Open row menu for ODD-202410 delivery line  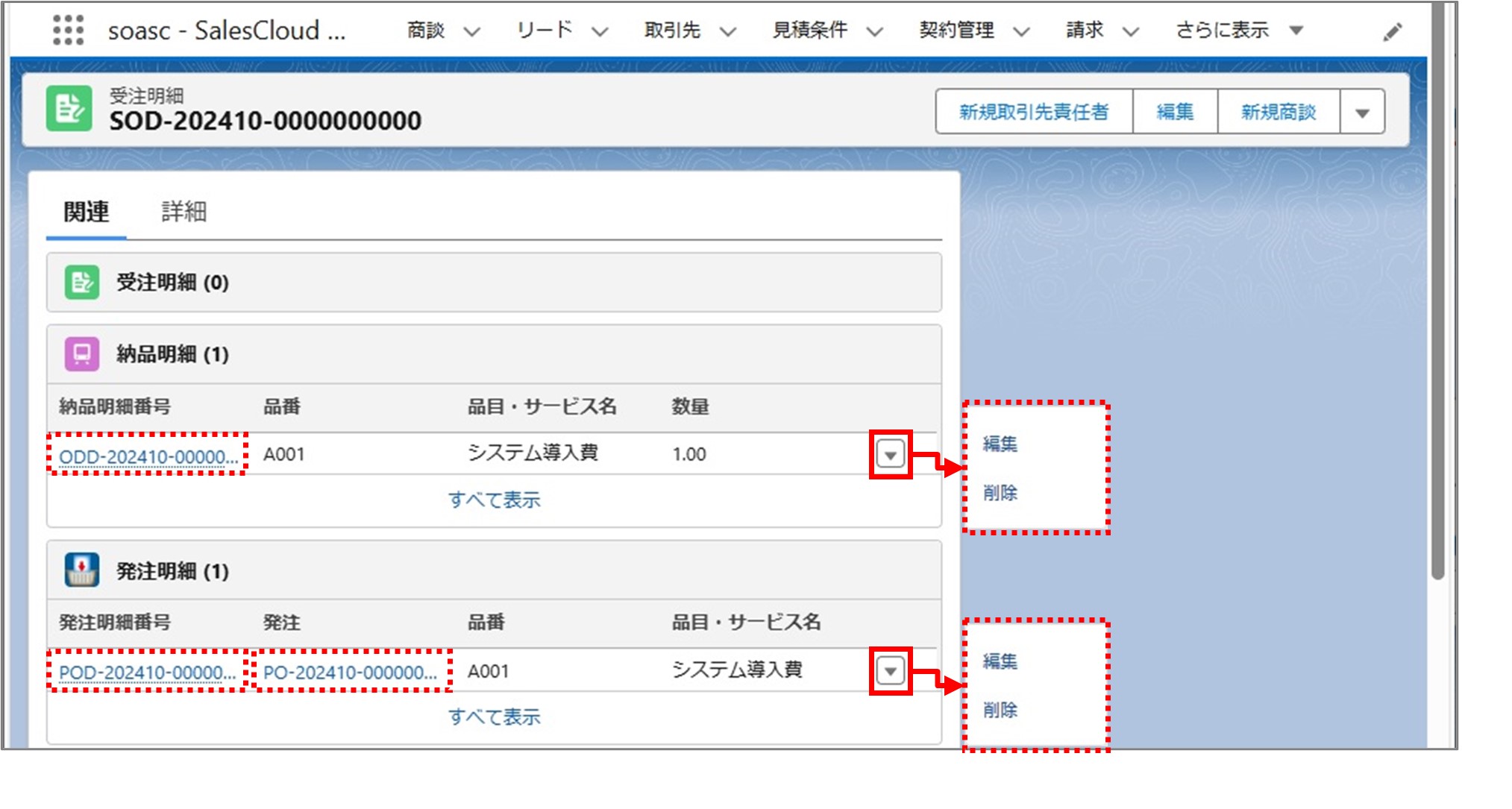[x=890, y=454]
